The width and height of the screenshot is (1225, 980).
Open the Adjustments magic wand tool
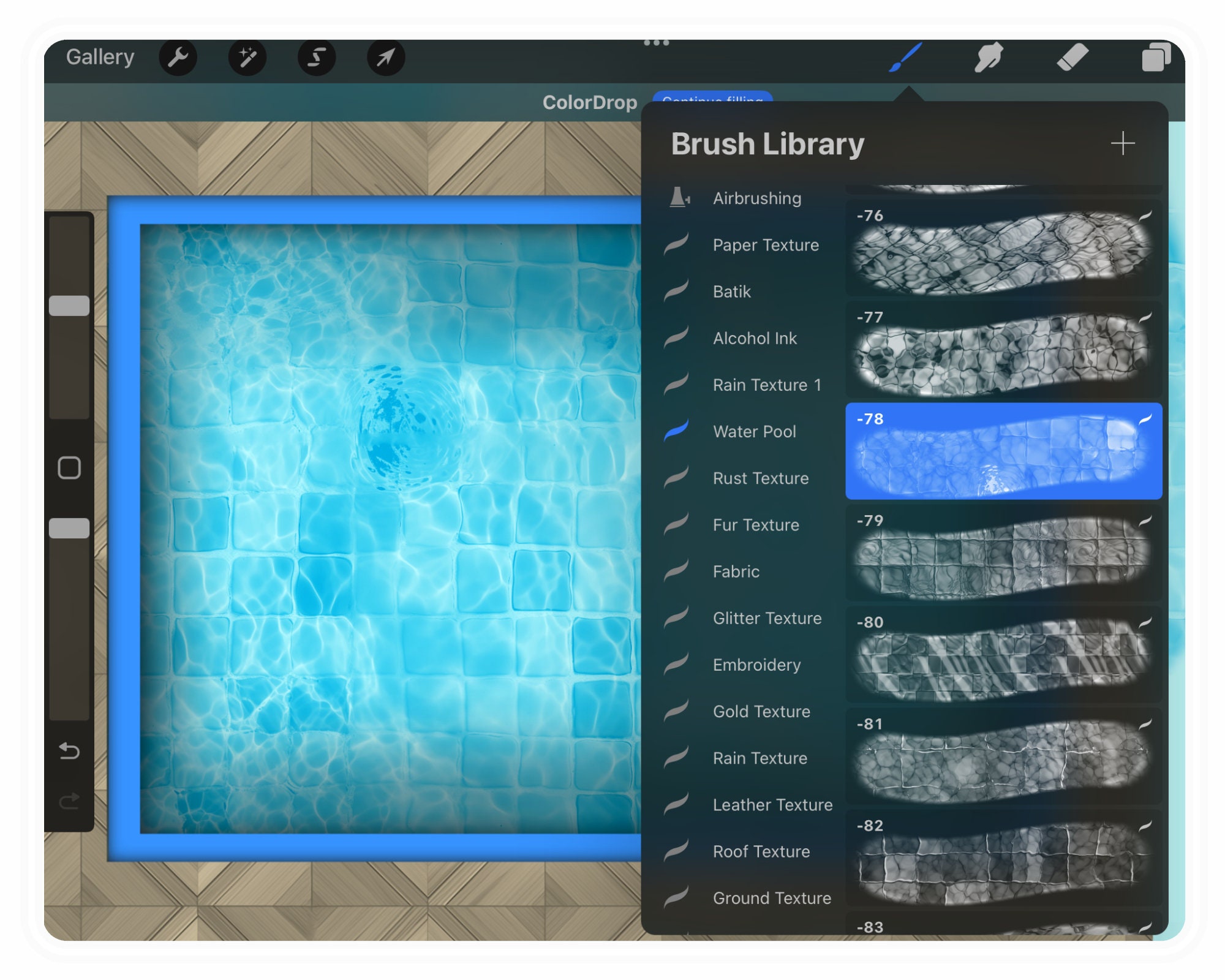[x=248, y=57]
